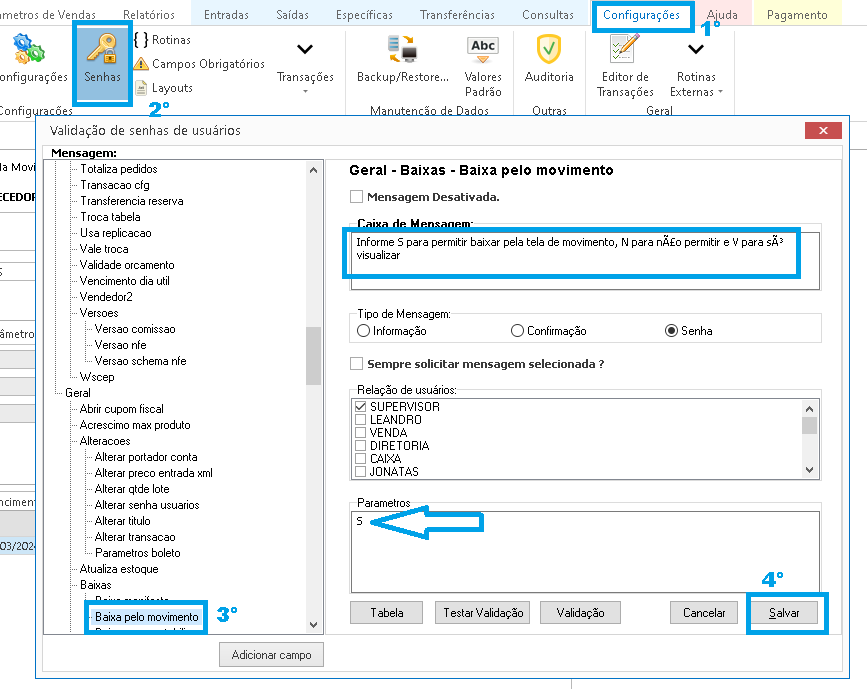The height and width of the screenshot is (689, 867).
Task: Open the Ajuda tab
Action: coord(722,15)
